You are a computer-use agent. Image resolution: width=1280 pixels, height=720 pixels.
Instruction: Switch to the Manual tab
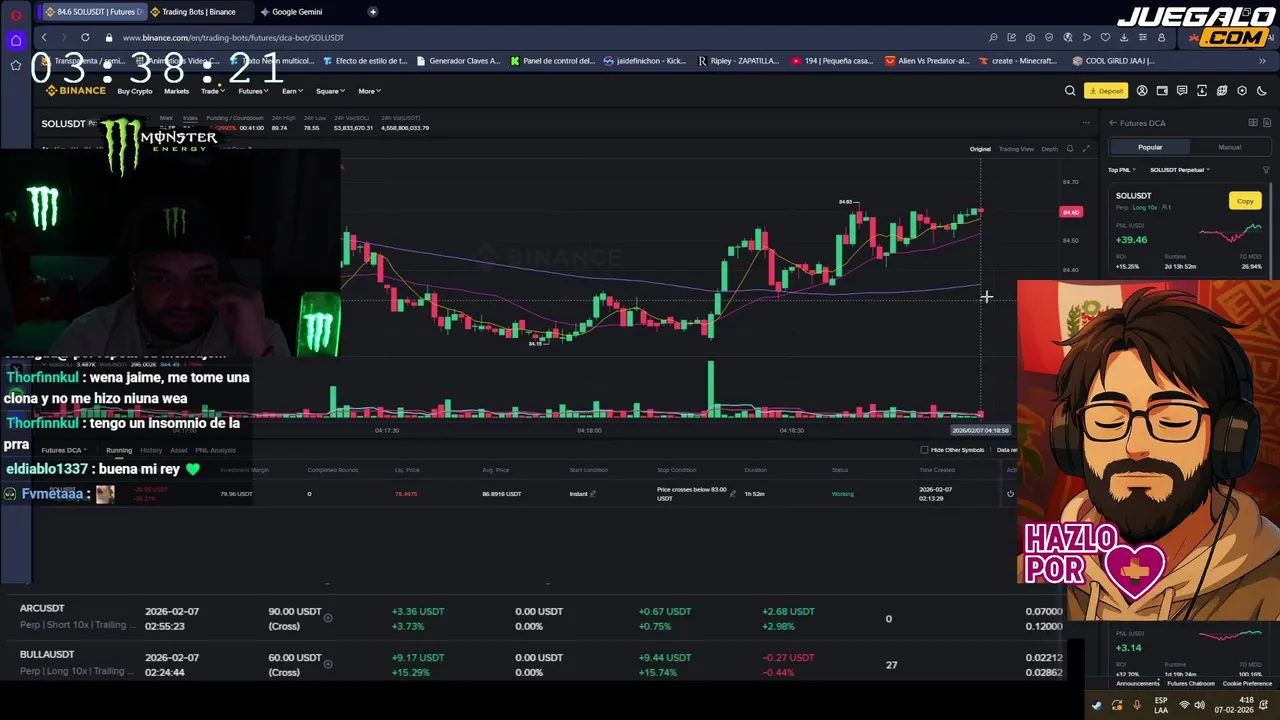click(x=1229, y=147)
